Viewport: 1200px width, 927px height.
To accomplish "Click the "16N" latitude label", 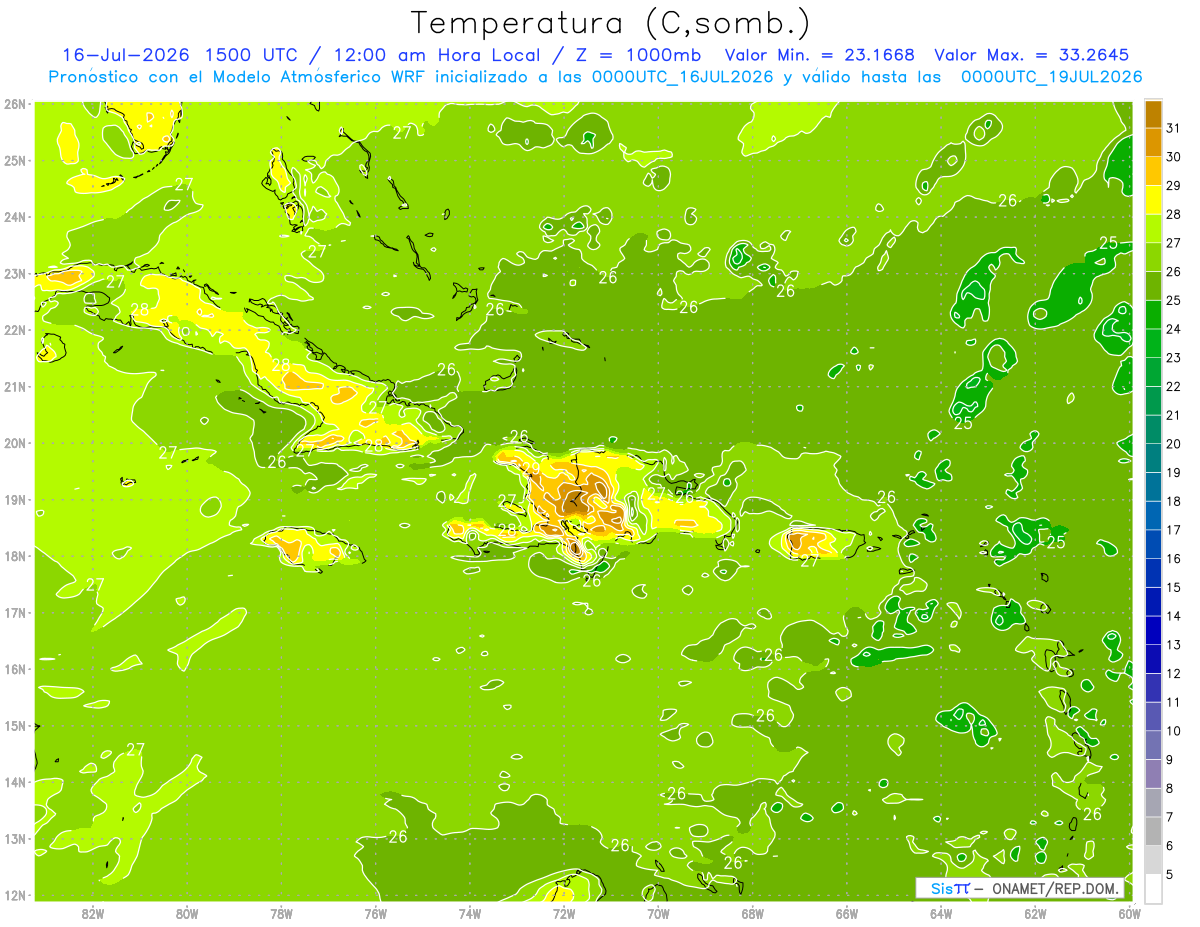I will point(14,669).
